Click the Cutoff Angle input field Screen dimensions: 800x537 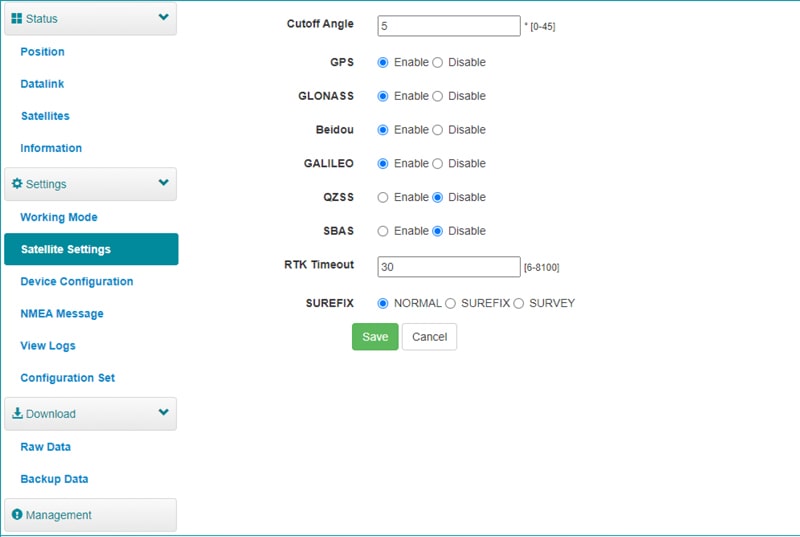[448, 25]
